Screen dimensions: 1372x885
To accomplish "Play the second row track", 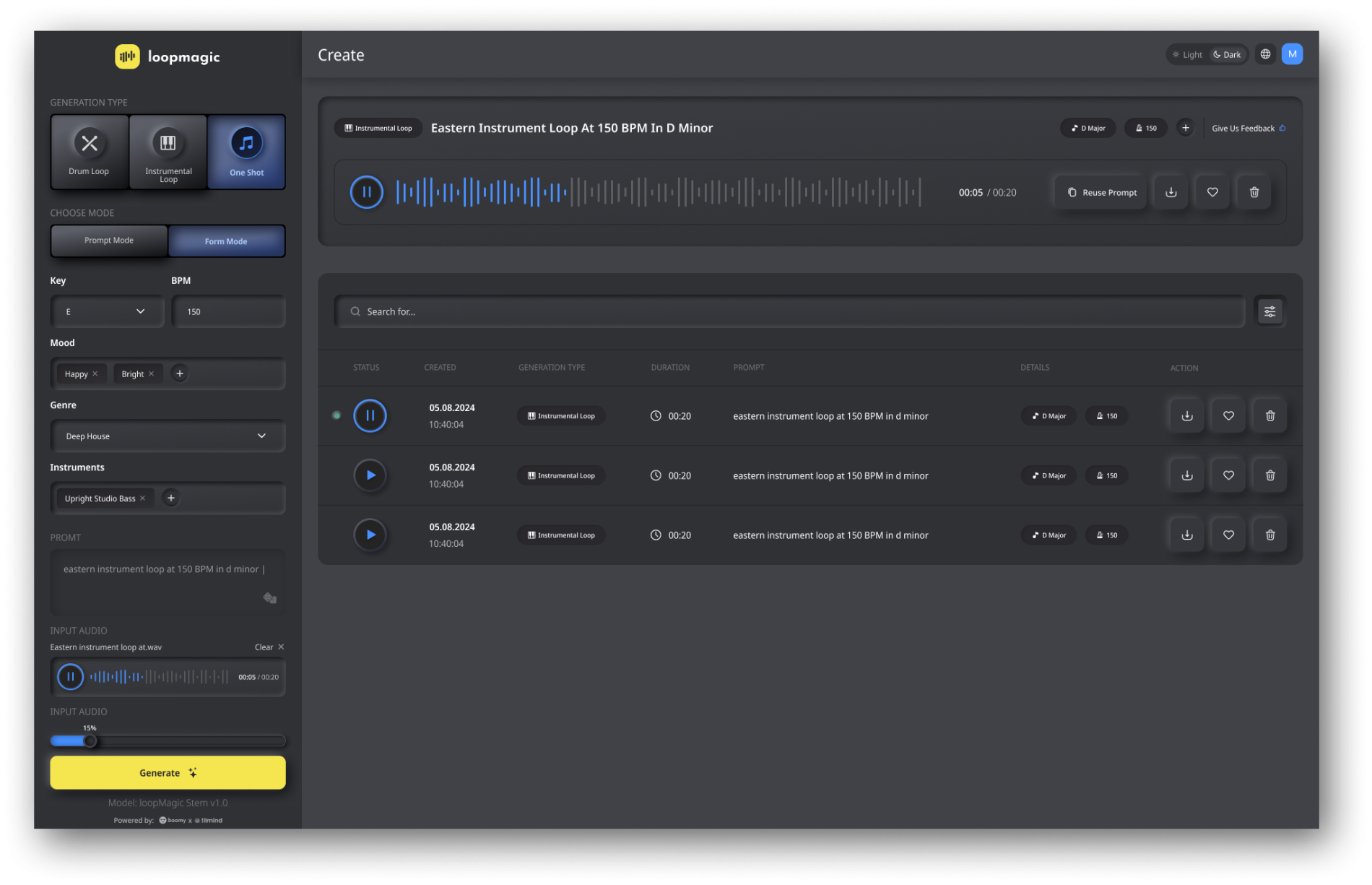I will point(370,475).
